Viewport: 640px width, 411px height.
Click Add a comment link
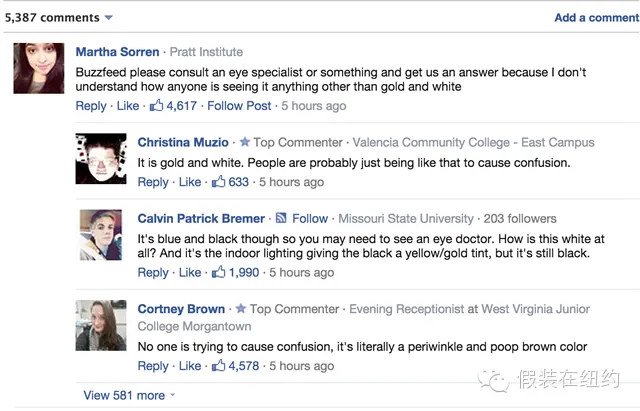point(596,18)
